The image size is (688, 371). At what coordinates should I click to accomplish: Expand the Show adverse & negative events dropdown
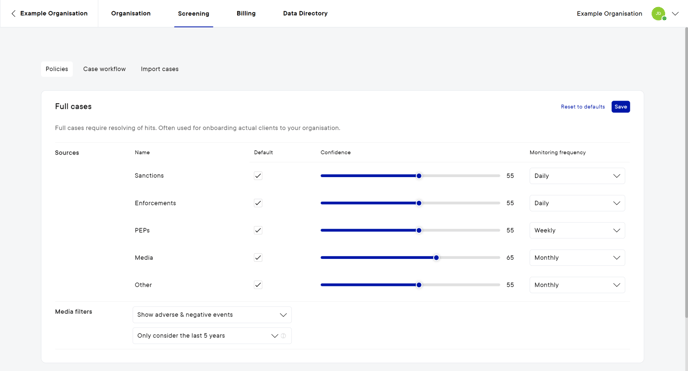[212, 315]
